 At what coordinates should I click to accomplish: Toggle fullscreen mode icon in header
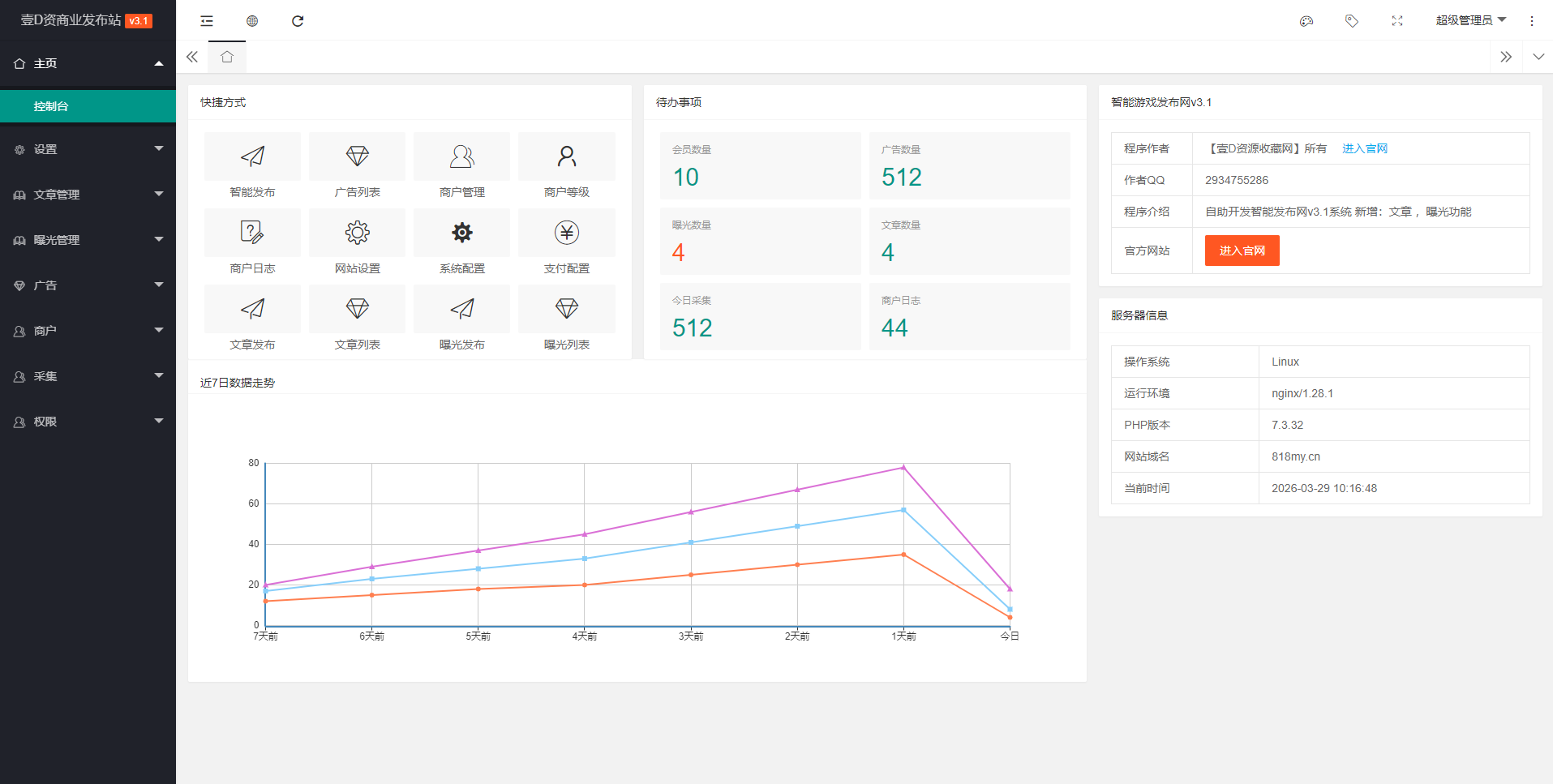1396,21
